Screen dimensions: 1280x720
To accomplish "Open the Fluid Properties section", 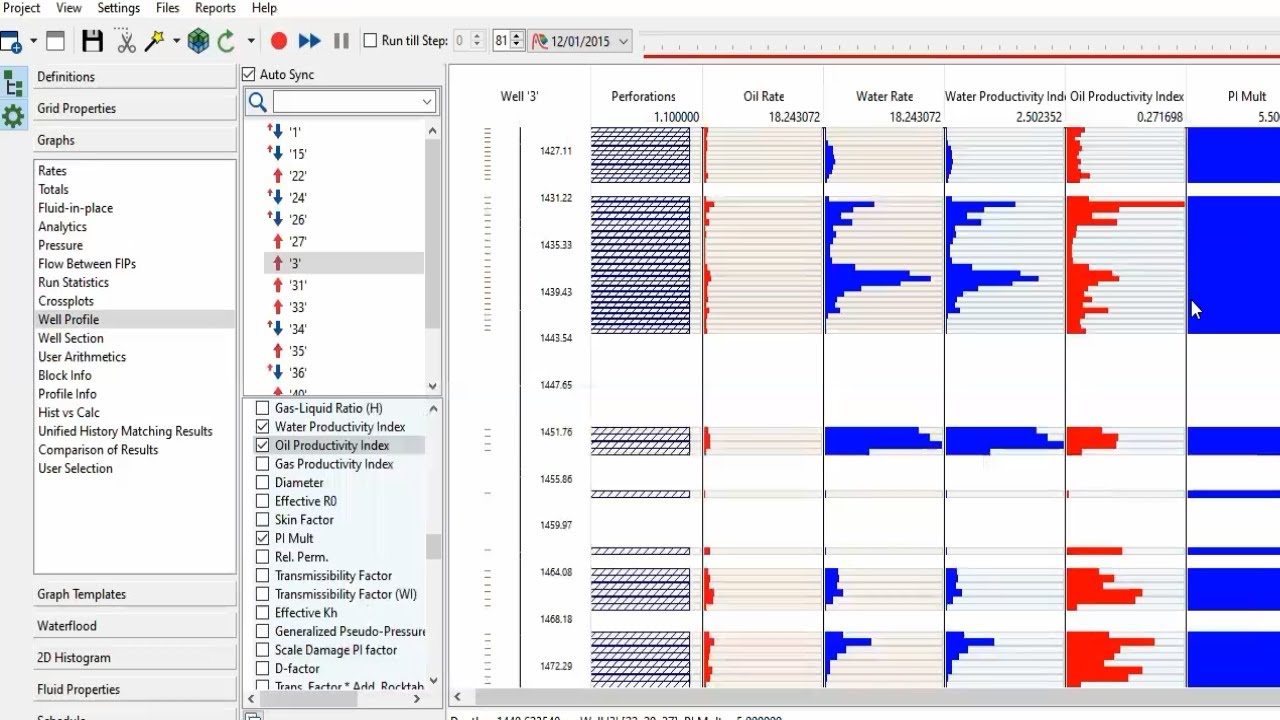I will [x=135, y=690].
